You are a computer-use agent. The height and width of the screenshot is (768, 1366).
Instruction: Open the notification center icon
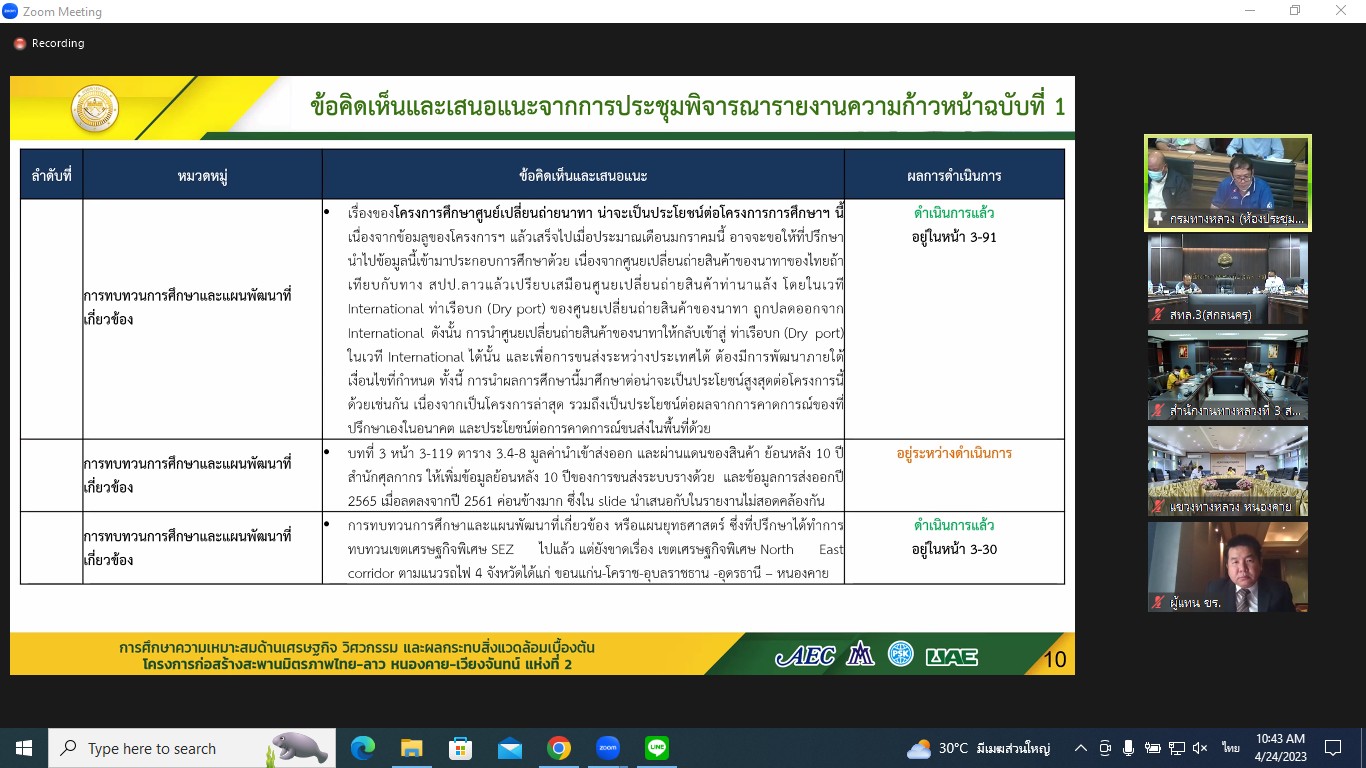[x=1332, y=748]
